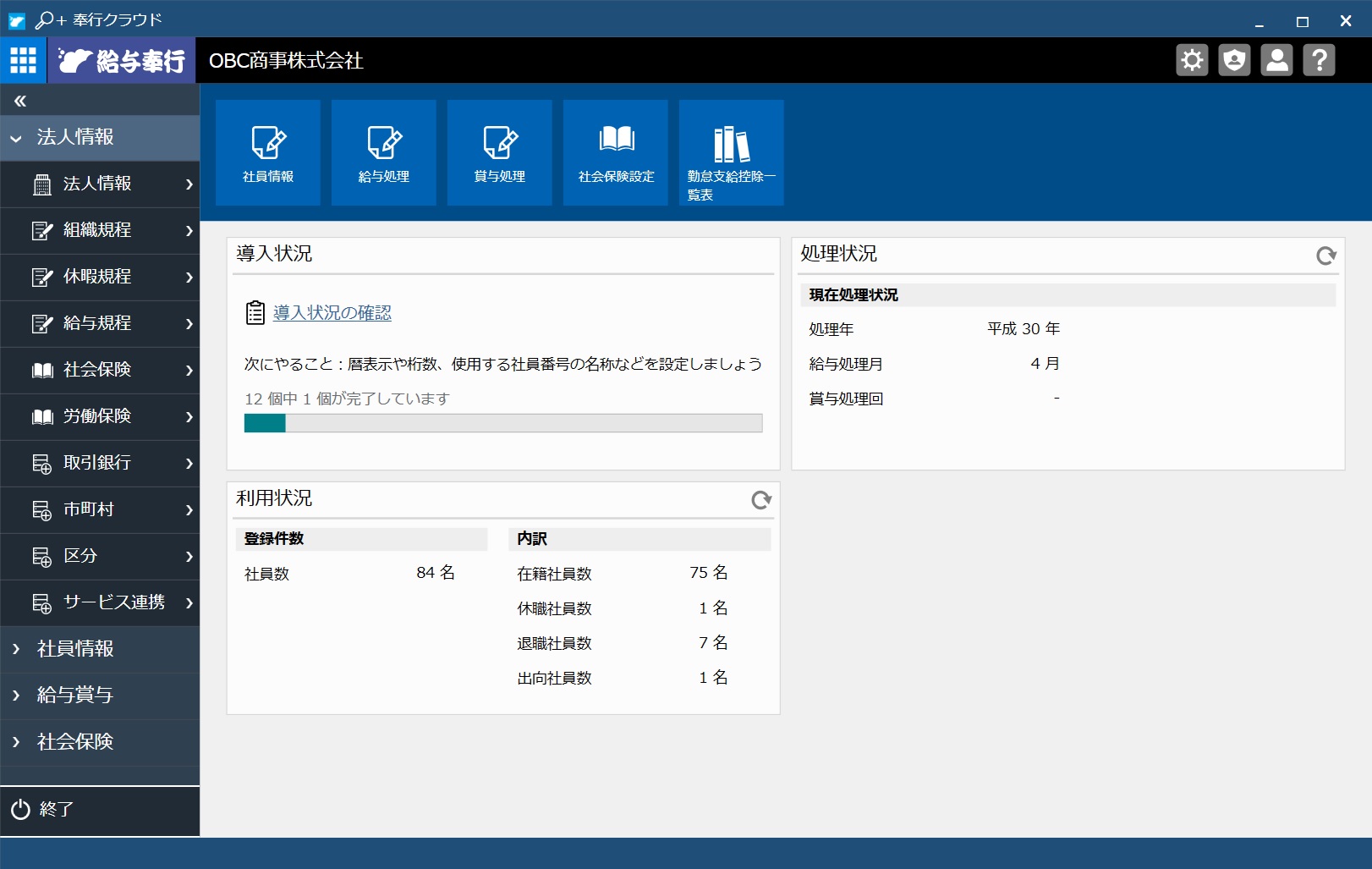The width and height of the screenshot is (1372, 869).
Task: Open the settings gear in the top bar
Action: pos(1193,60)
